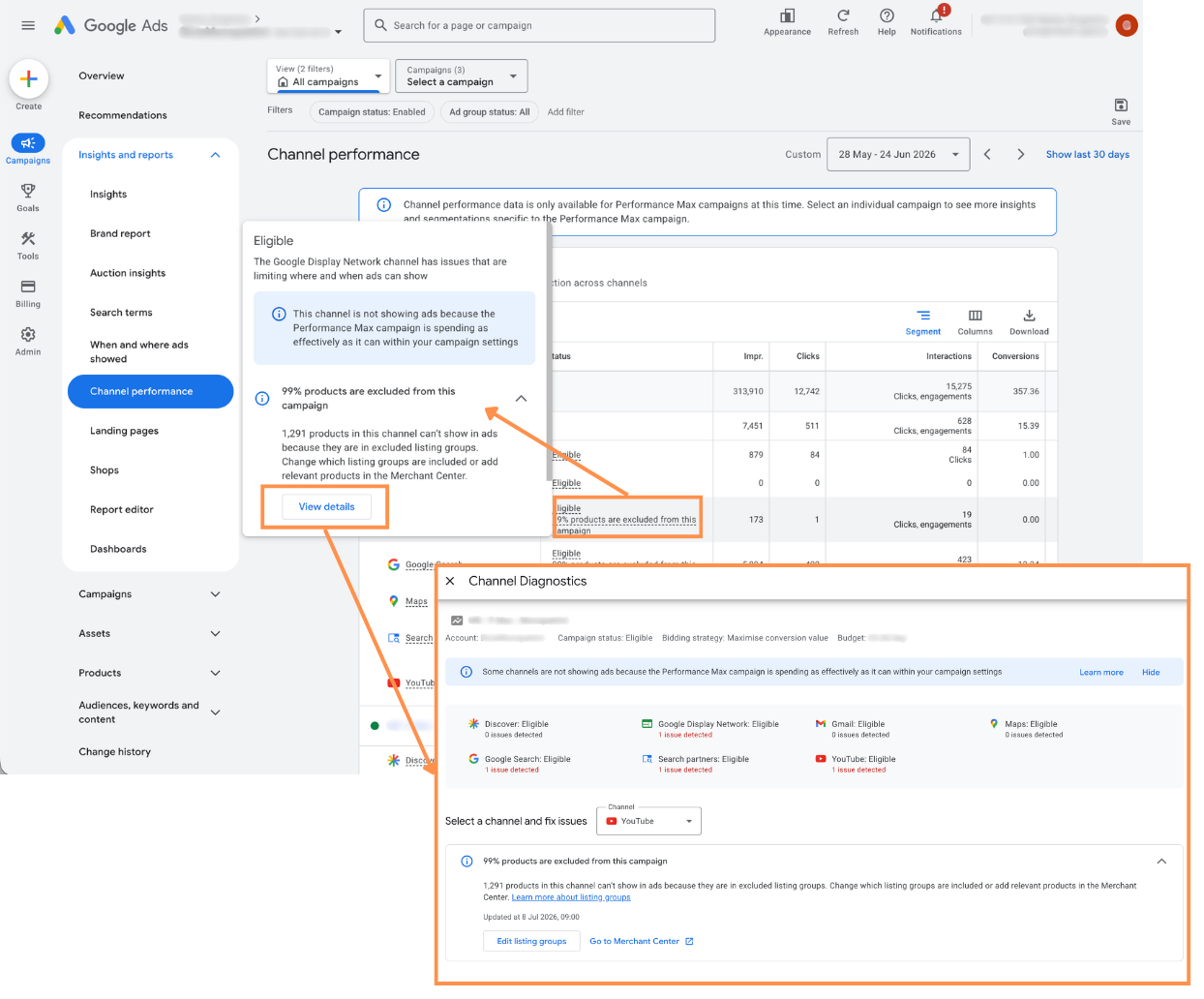1204x999 pixels.
Task: Open Change history
Action: pyautogui.click(x=115, y=752)
